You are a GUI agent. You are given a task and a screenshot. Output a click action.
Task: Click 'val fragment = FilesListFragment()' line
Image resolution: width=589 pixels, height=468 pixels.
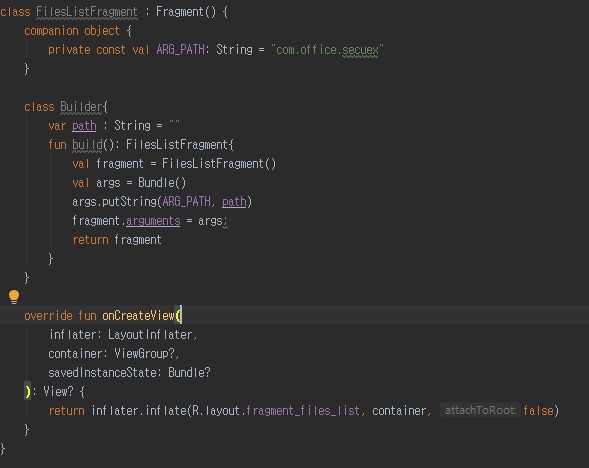point(174,164)
